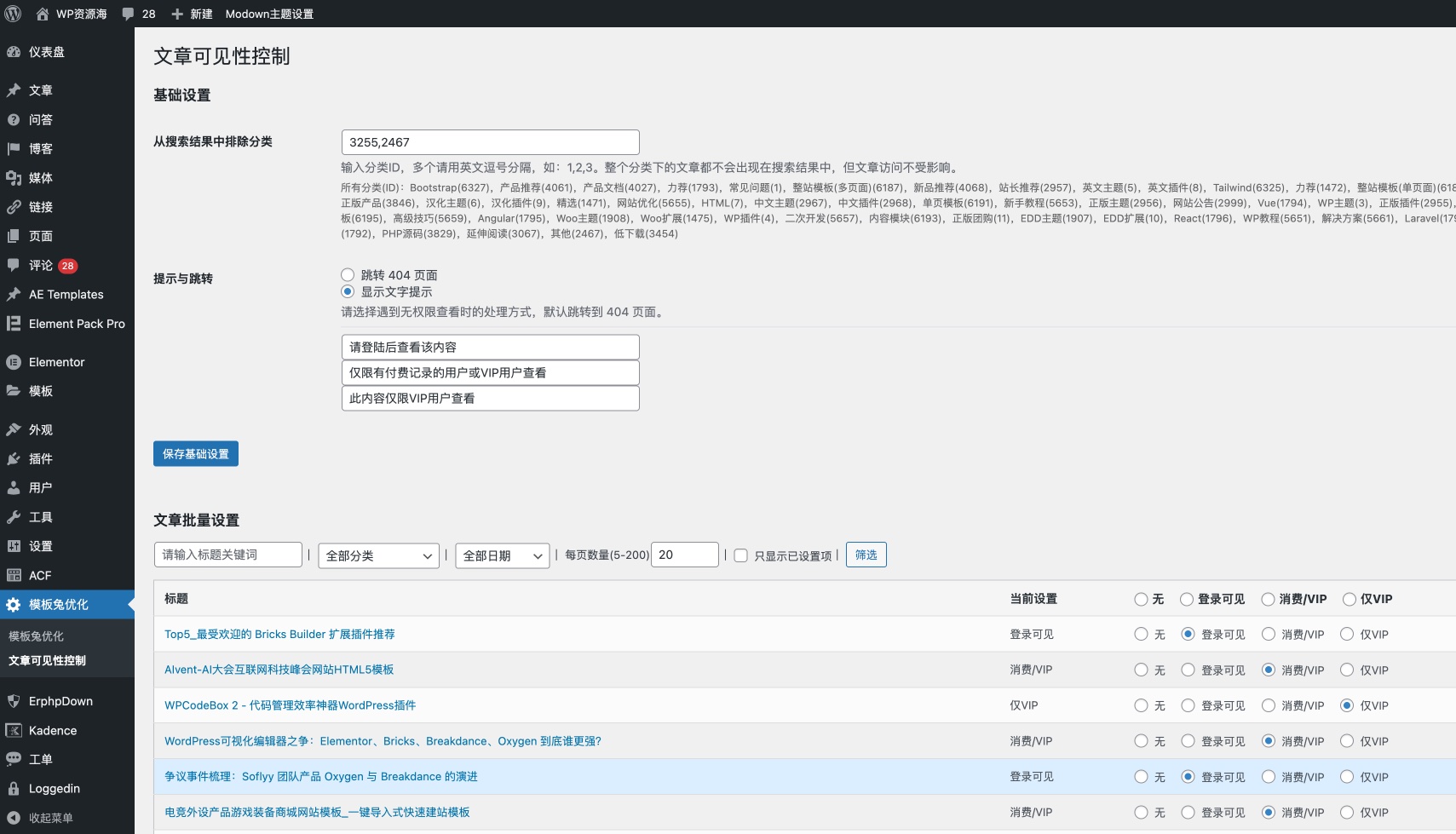Open the Loggedin padlock icon
This screenshot has height=834, width=1456.
point(14,789)
